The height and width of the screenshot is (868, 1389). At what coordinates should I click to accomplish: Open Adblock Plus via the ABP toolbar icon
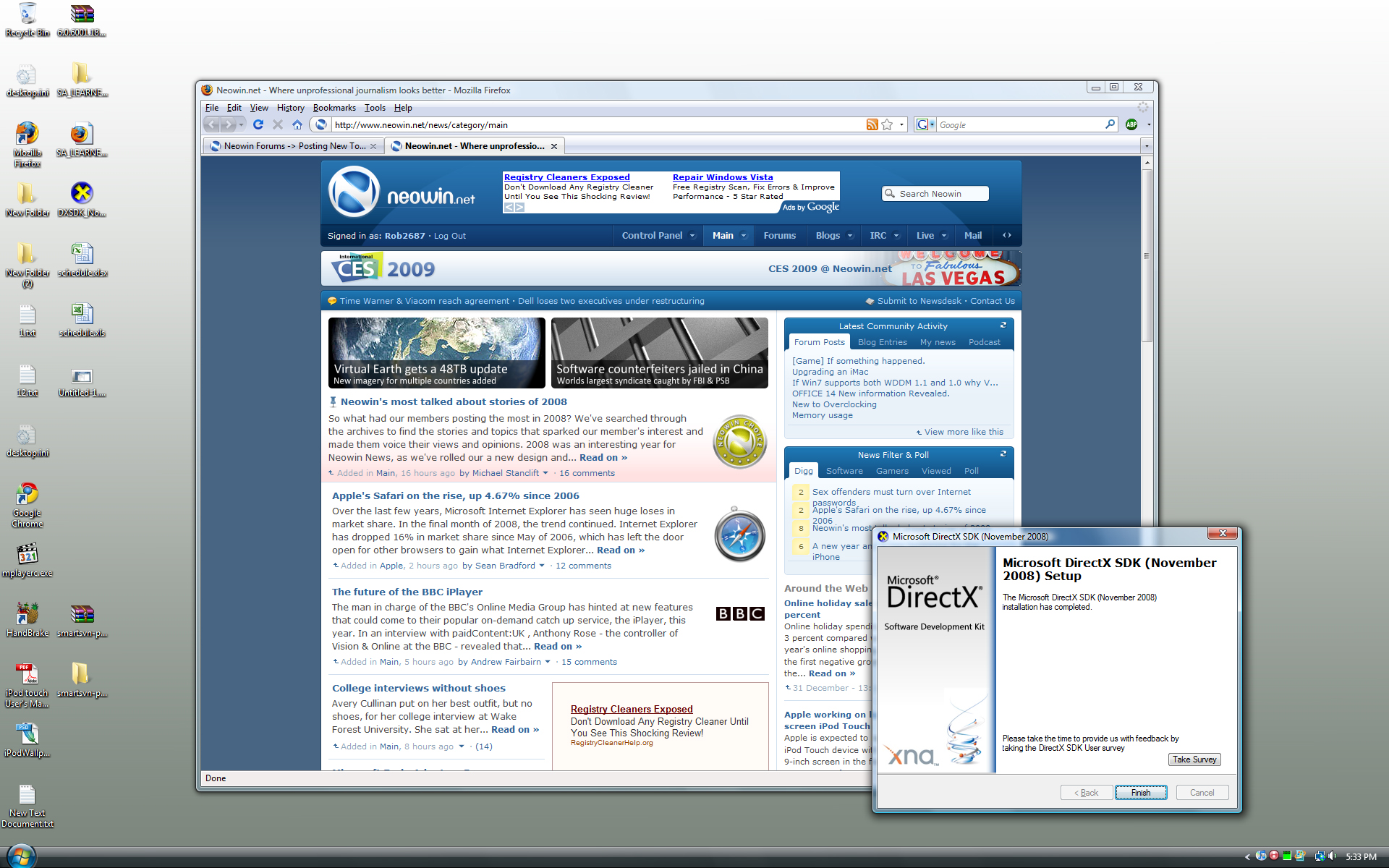click(1131, 124)
